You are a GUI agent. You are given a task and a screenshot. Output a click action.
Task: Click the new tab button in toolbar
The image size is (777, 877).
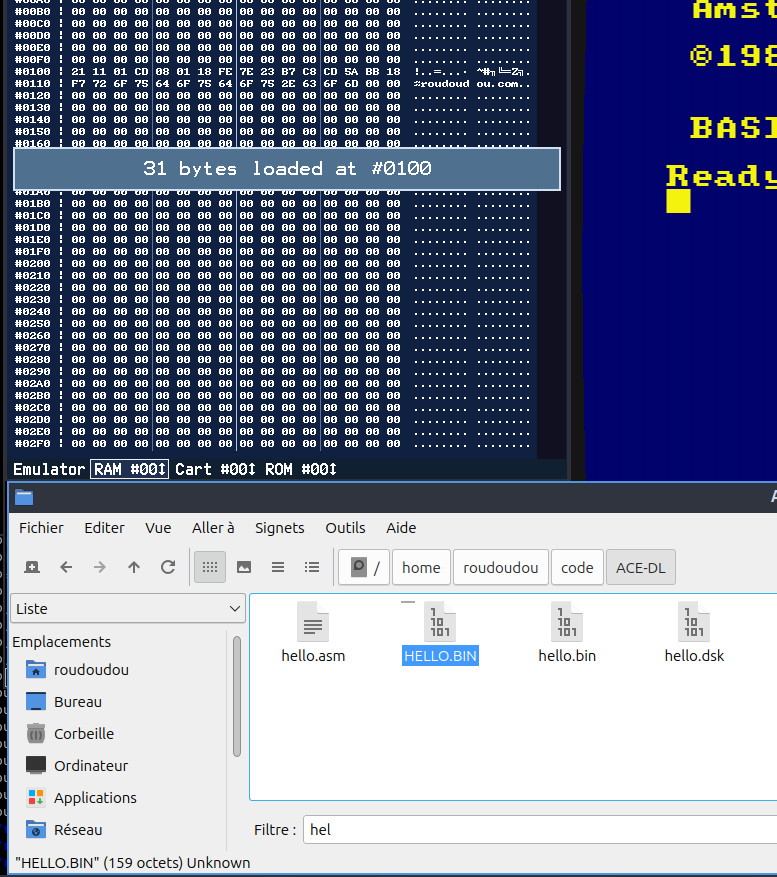(32, 567)
